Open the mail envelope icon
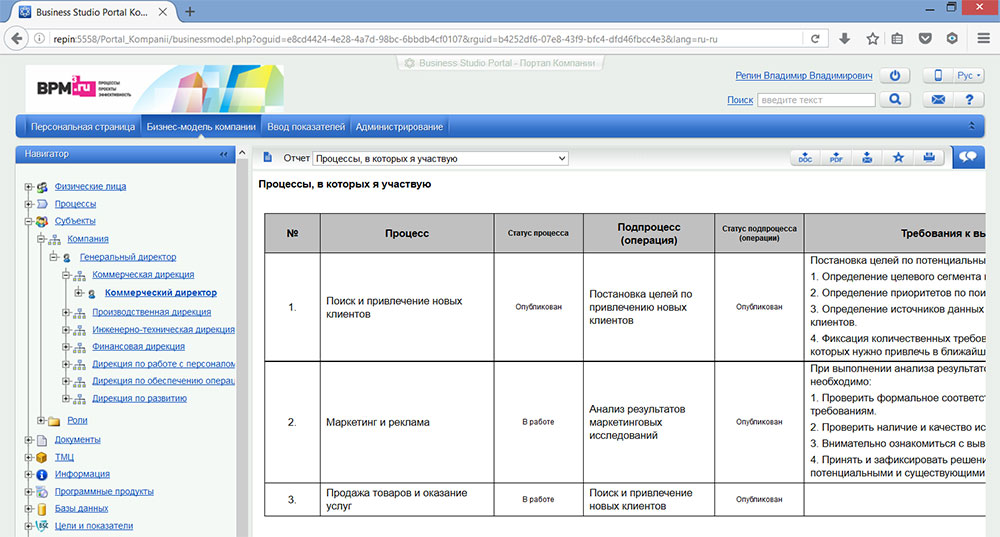The height and width of the screenshot is (537, 1000). point(939,100)
